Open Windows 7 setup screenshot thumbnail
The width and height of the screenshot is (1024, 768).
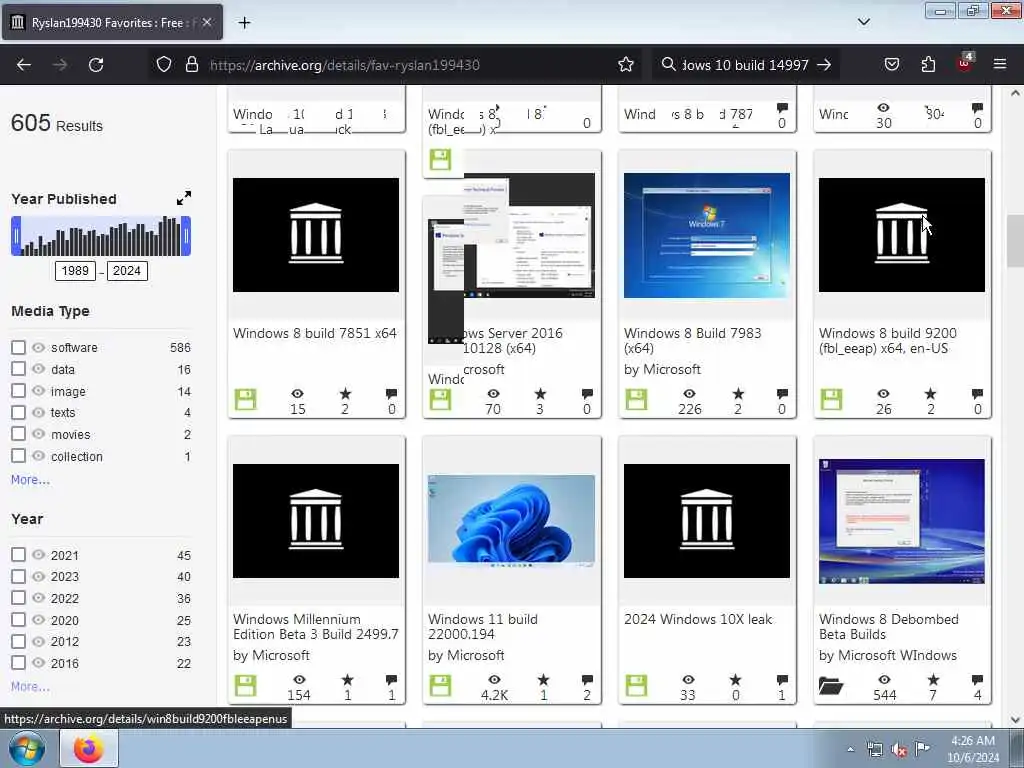[x=707, y=235]
